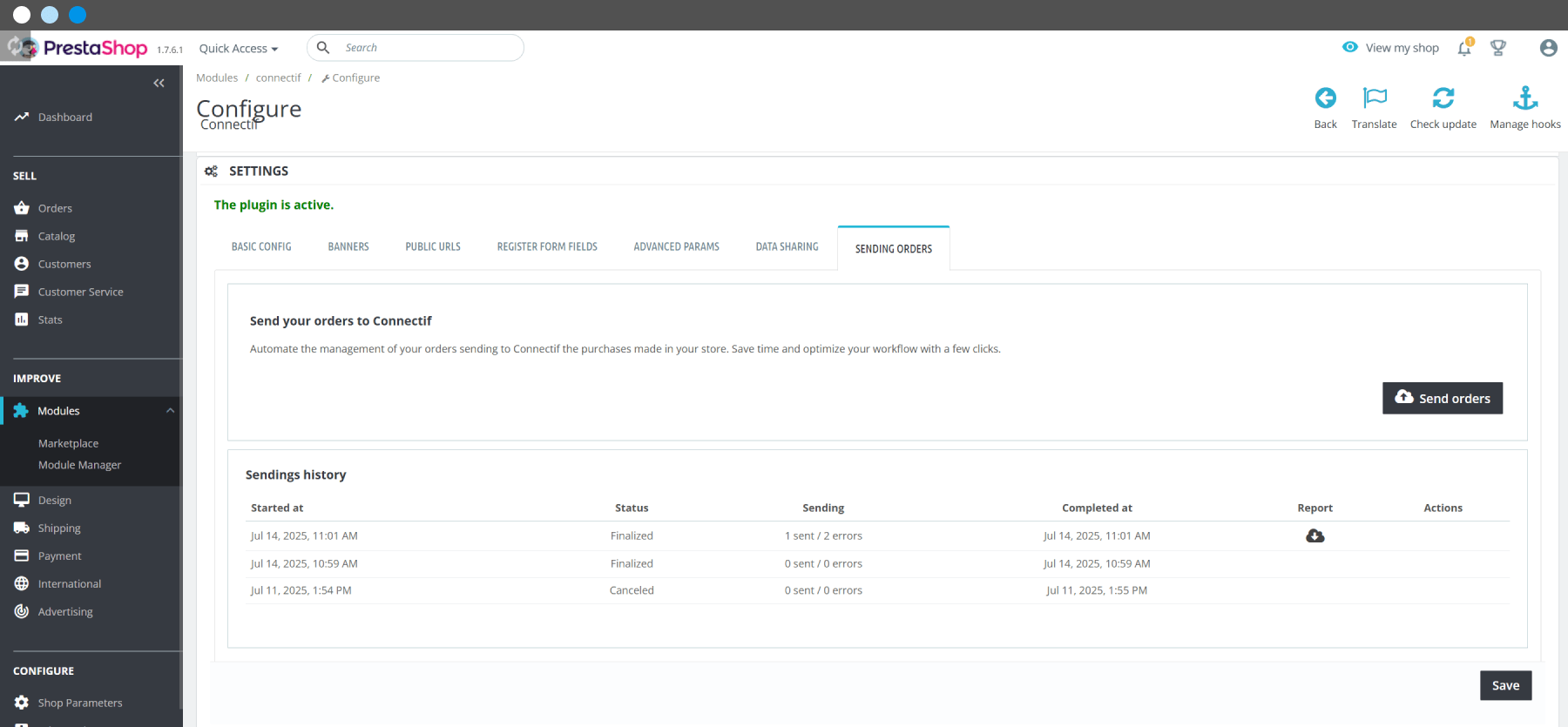
Task: Click the Shipping truck icon
Action: click(22, 528)
